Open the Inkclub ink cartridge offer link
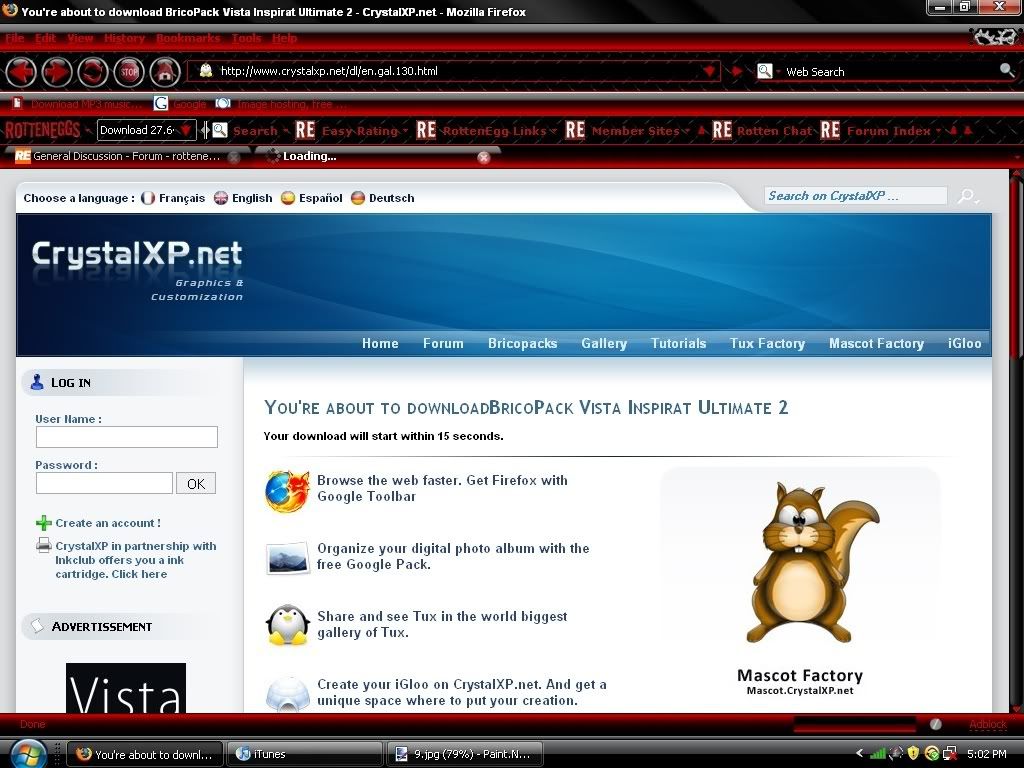Image resolution: width=1024 pixels, height=768 pixels. tap(136, 560)
